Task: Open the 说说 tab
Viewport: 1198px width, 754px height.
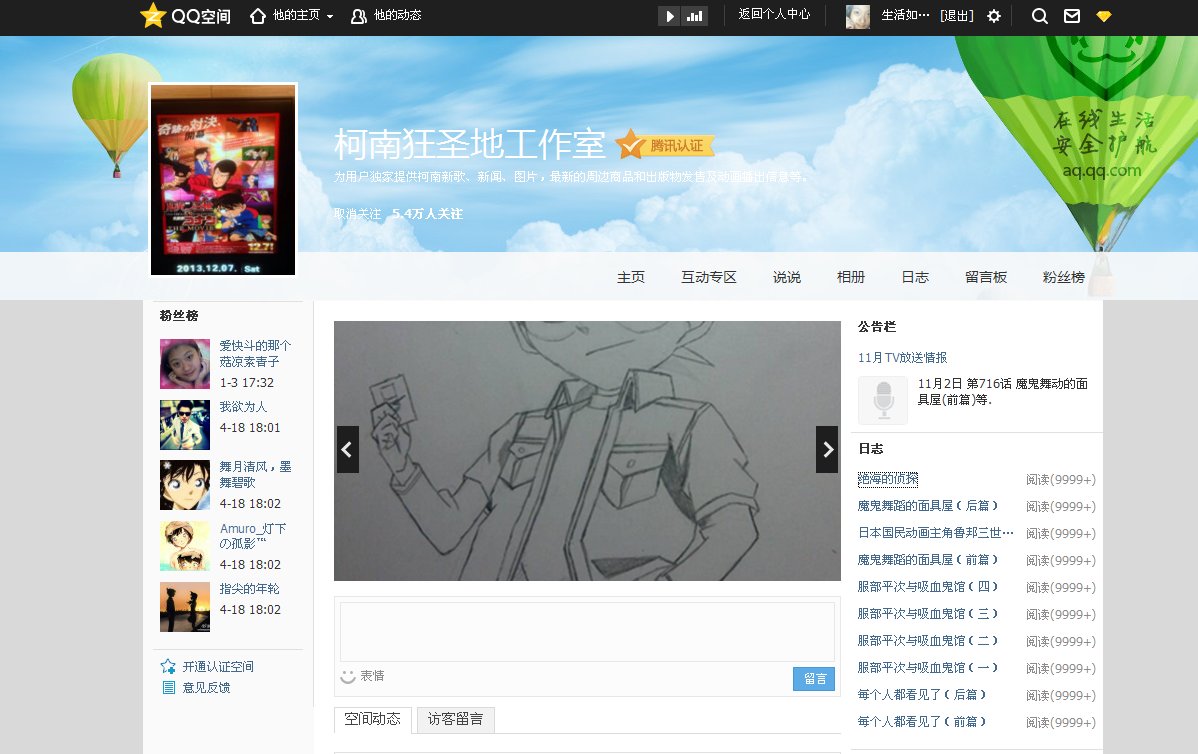Action: [x=787, y=277]
